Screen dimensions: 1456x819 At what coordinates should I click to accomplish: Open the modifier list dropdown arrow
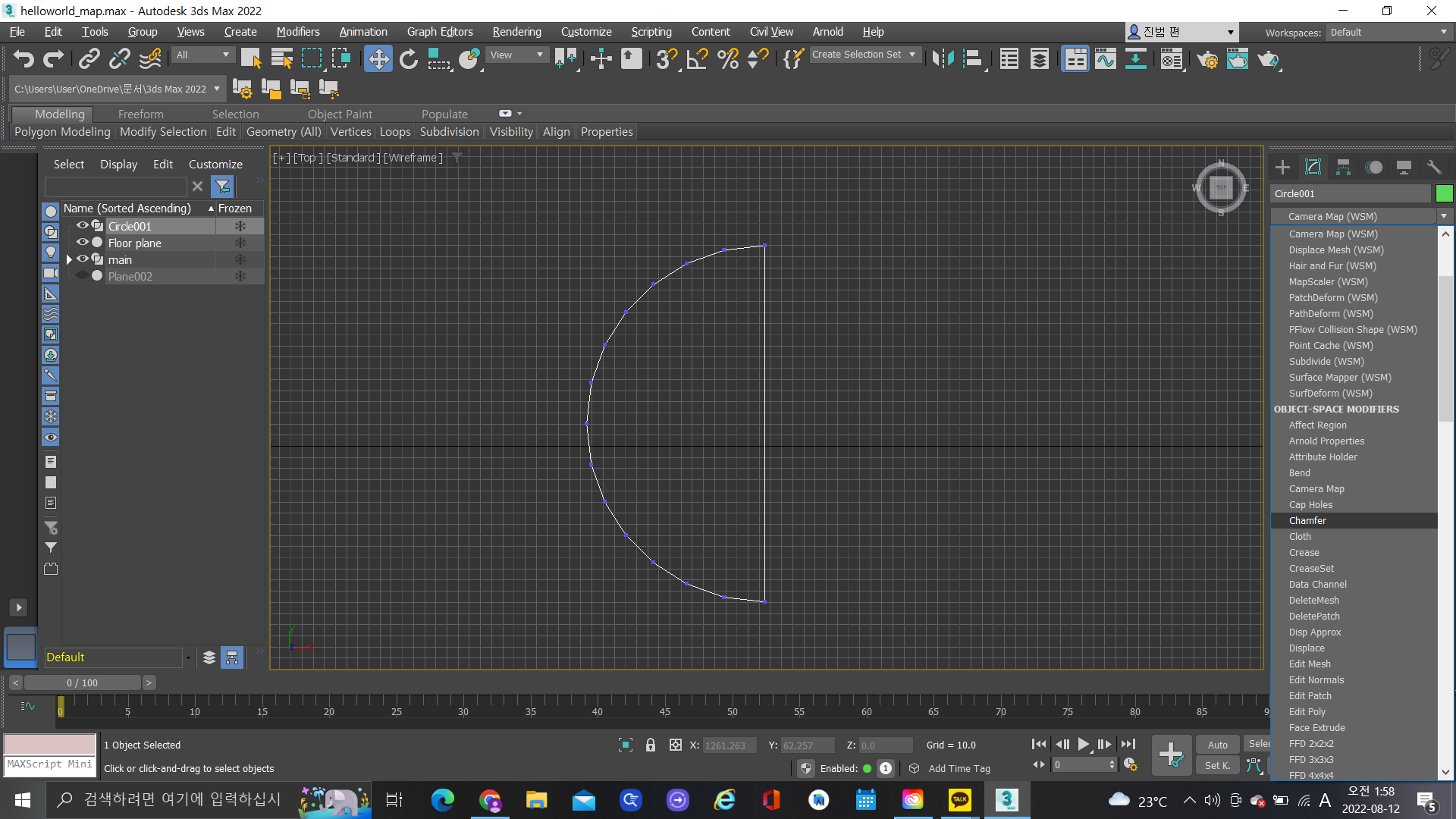pyautogui.click(x=1444, y=216)
